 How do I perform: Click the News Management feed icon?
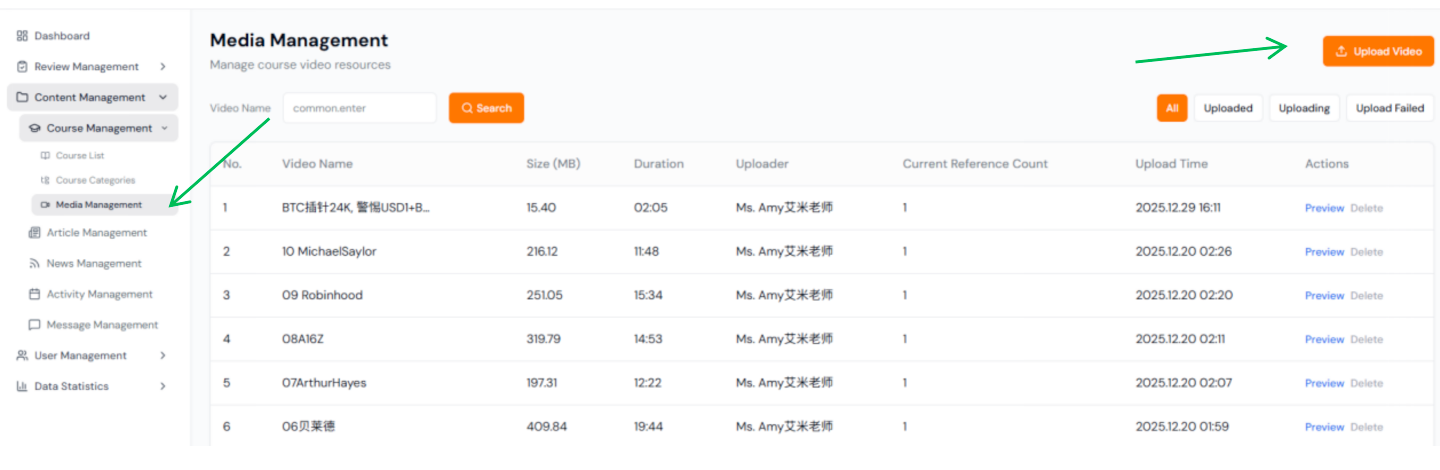(x=35, y=264)
